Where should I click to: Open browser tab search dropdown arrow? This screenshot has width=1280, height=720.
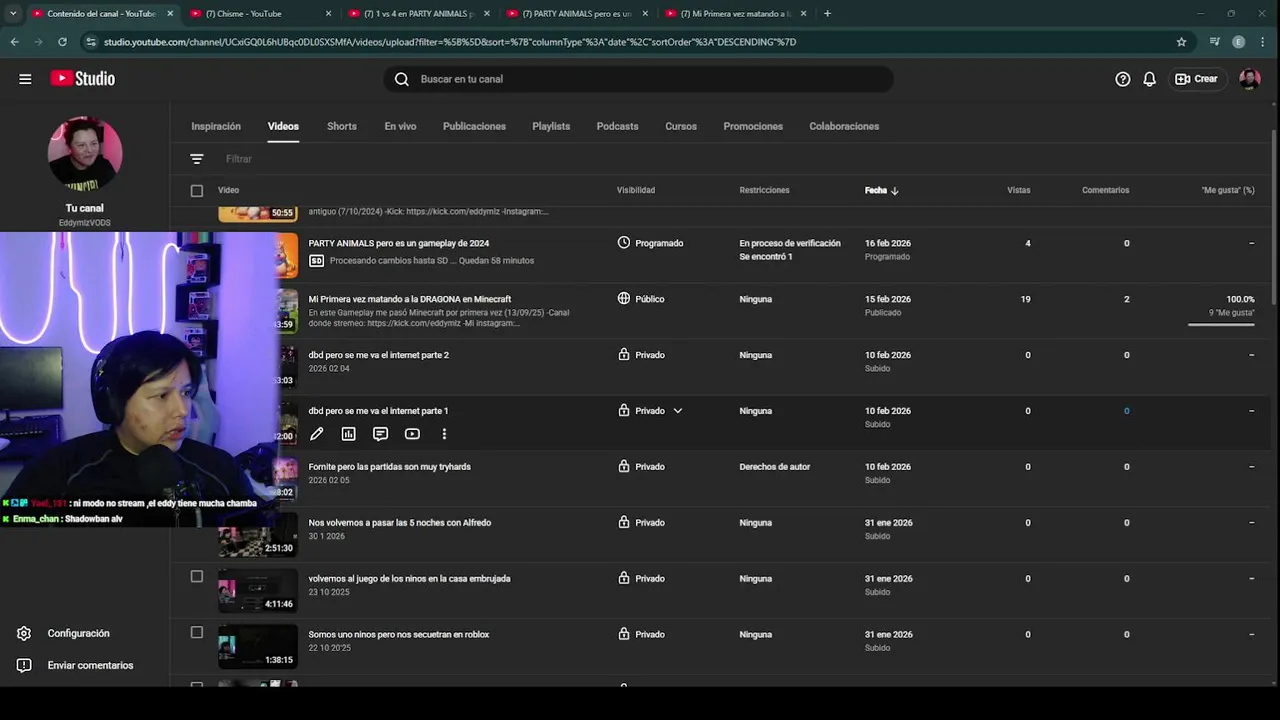[x=13, y=14]
